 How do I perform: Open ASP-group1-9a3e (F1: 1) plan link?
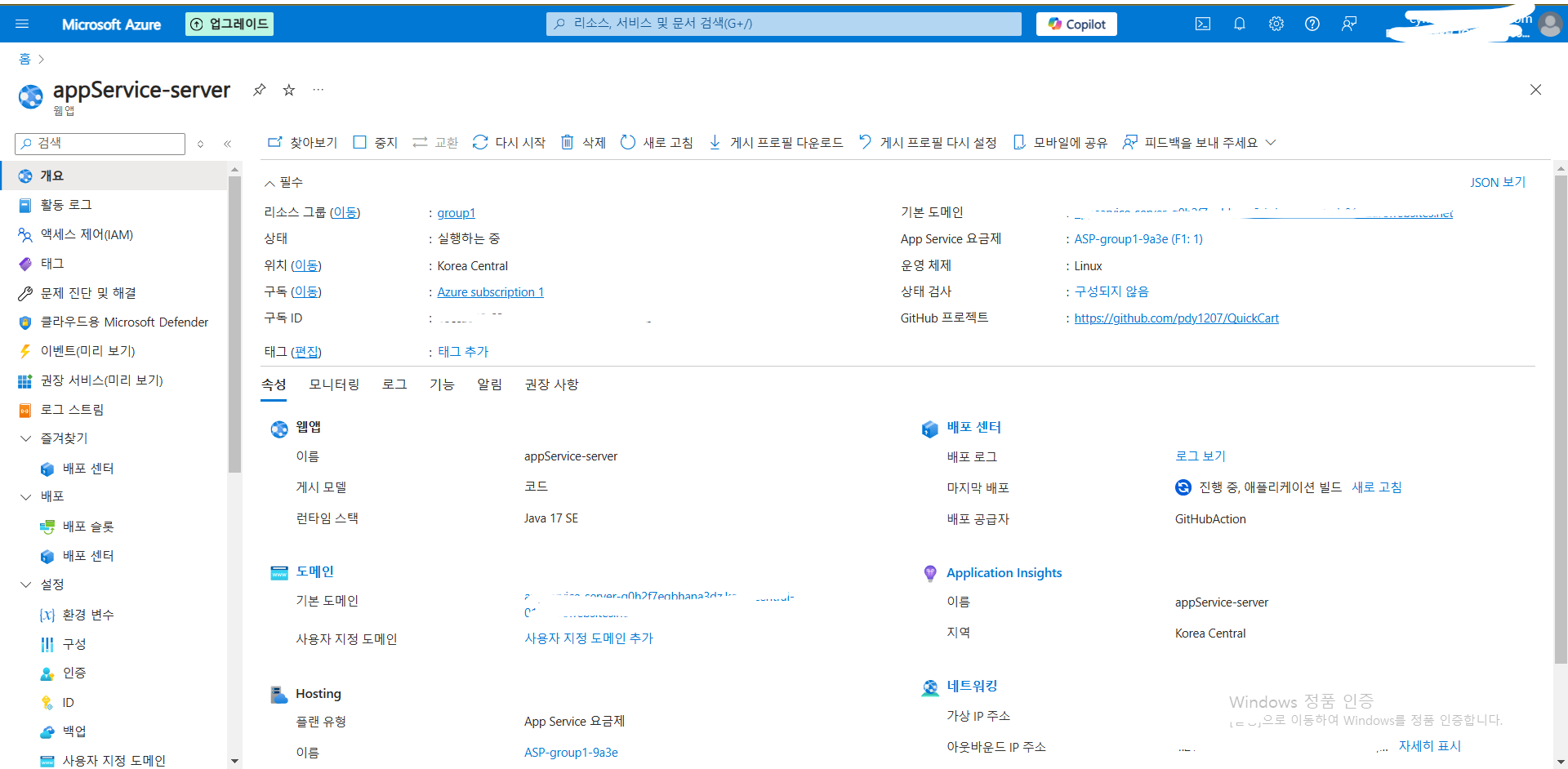[x=1138, y=238]
